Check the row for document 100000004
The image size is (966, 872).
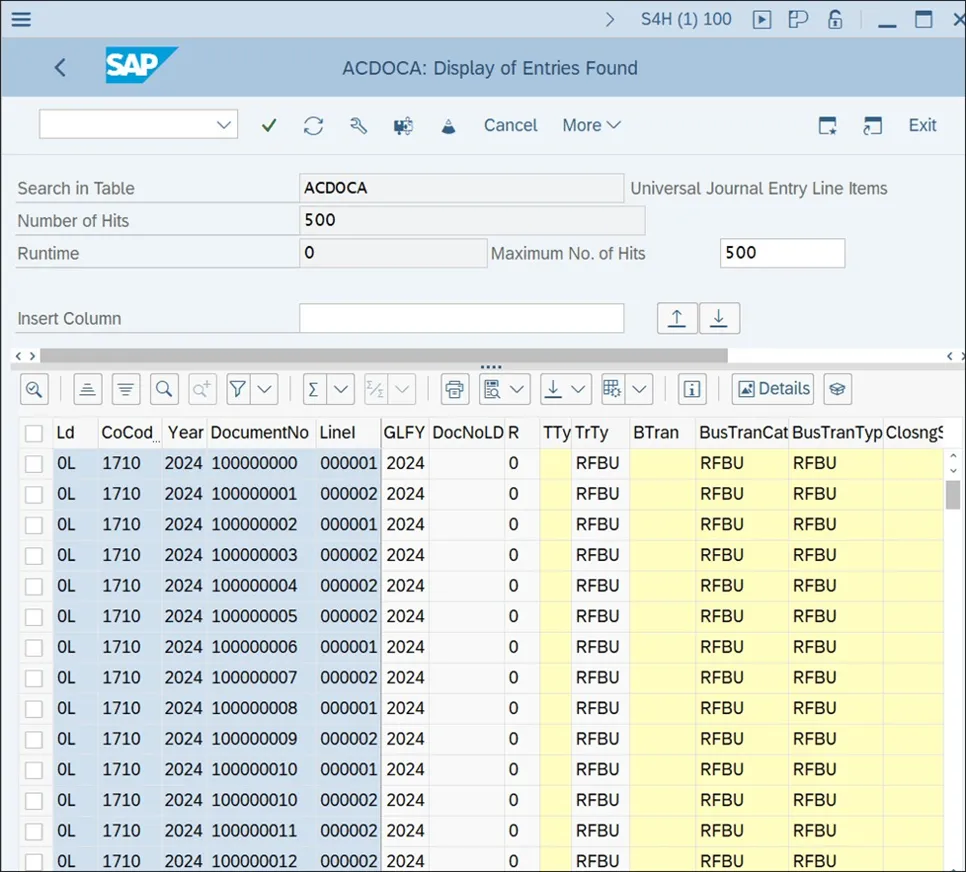click(34, 586)
